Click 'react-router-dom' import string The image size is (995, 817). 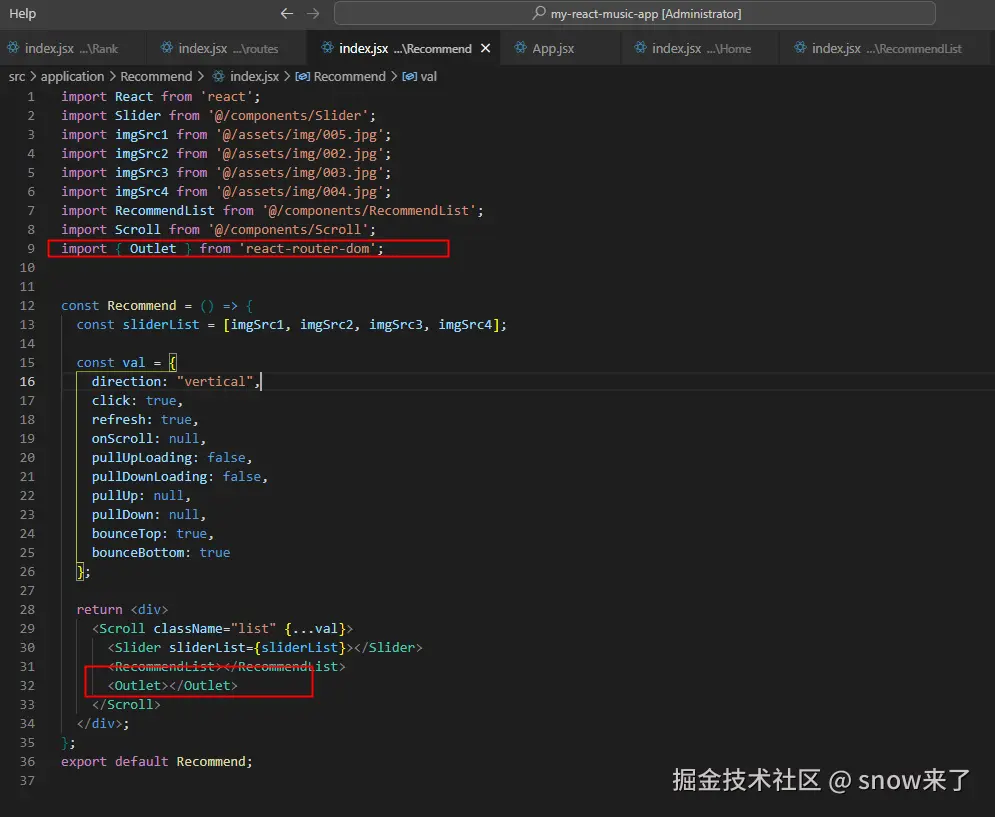[308, 248]
